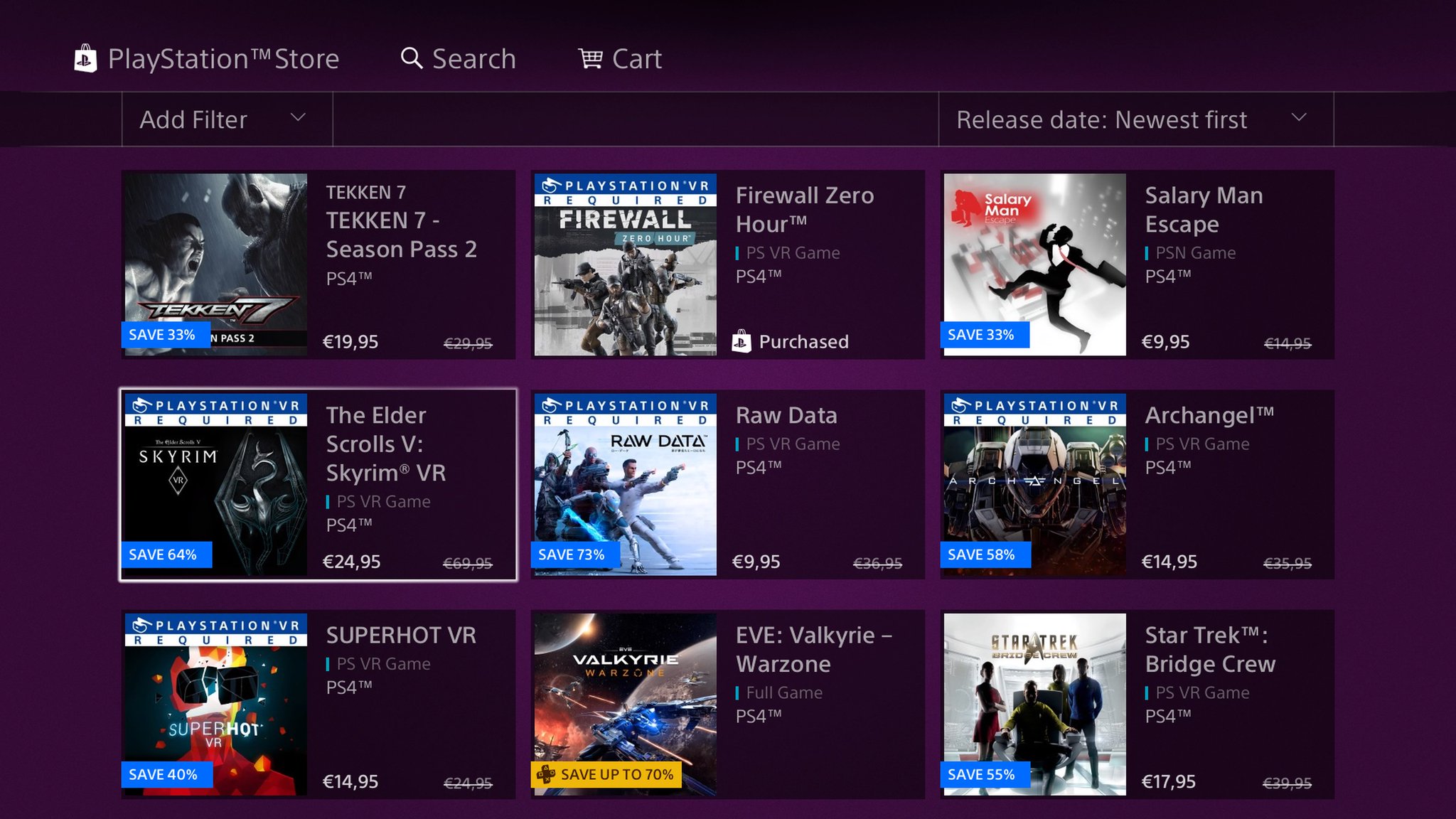Select TEKKEN 7 - Season Pass 2 title
The width and height of the screenshot is (1456, 819).
[402, 235]
